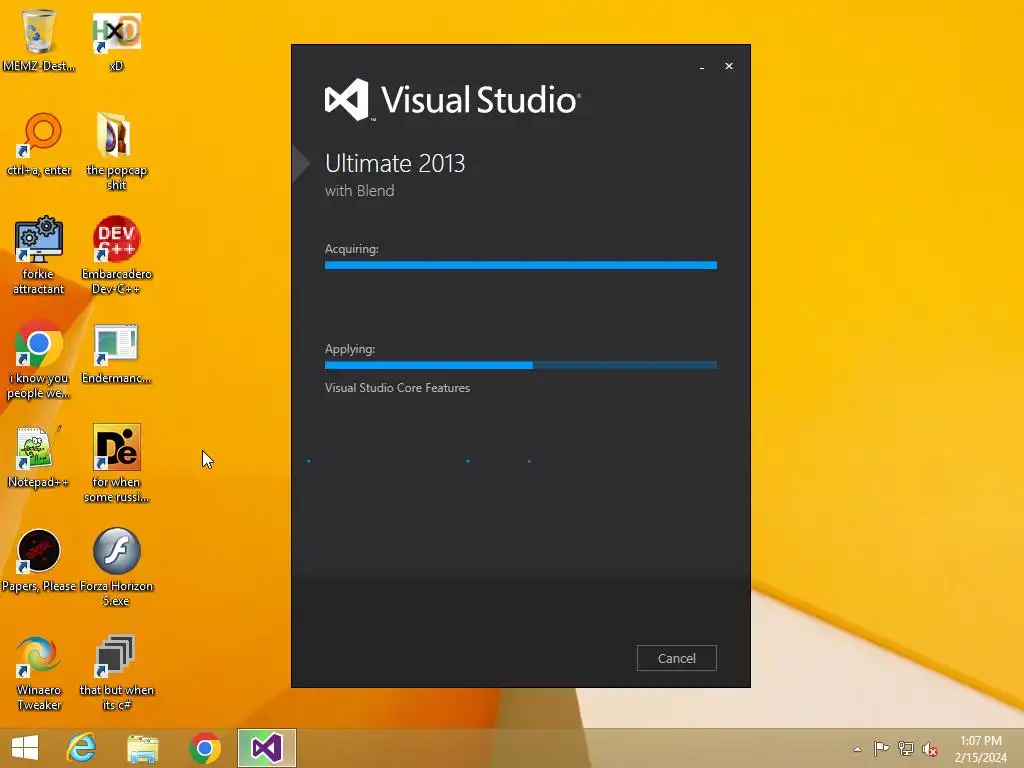Show hidden system tray icons arrow

857,749
